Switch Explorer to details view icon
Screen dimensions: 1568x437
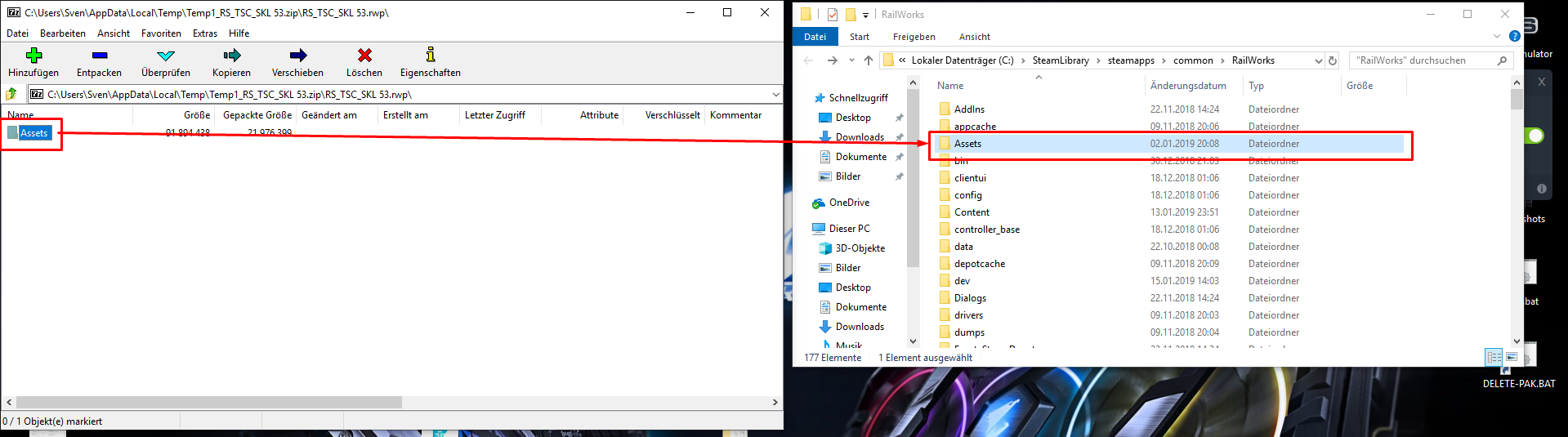pos(1494,357)
